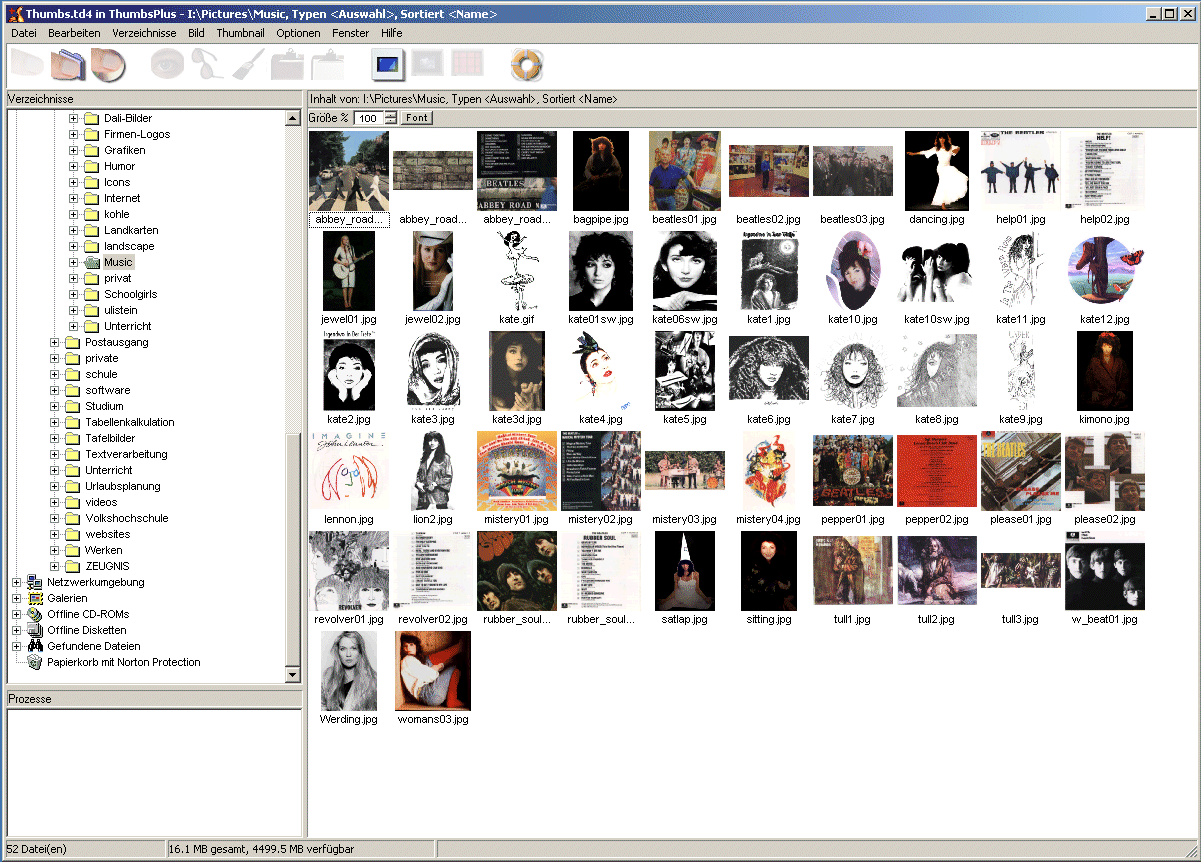
Task: Expand the Postausgang folder node
Action: (54, 342)
